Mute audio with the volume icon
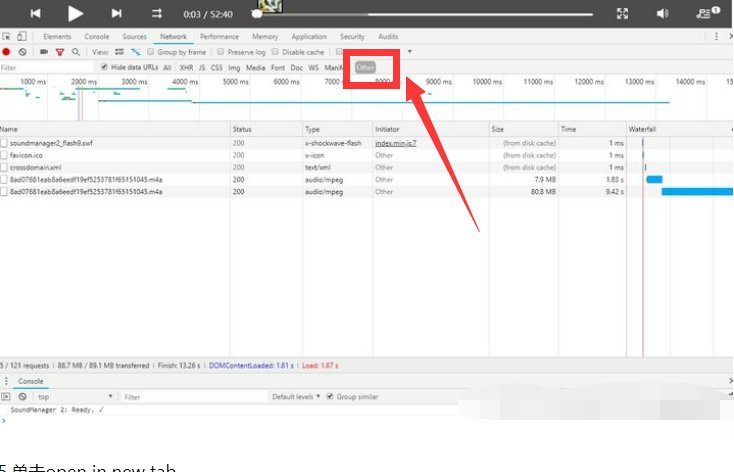 click(662, 13)
